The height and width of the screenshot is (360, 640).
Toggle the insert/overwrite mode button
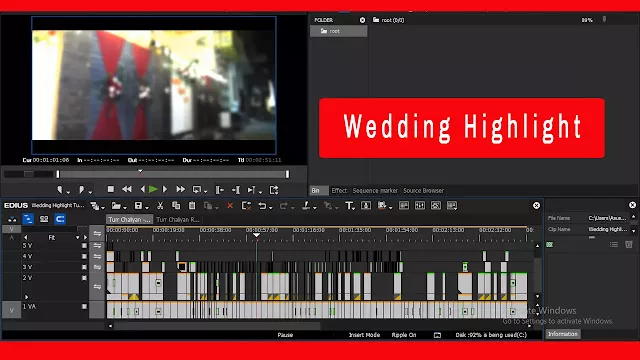(12, 219)
